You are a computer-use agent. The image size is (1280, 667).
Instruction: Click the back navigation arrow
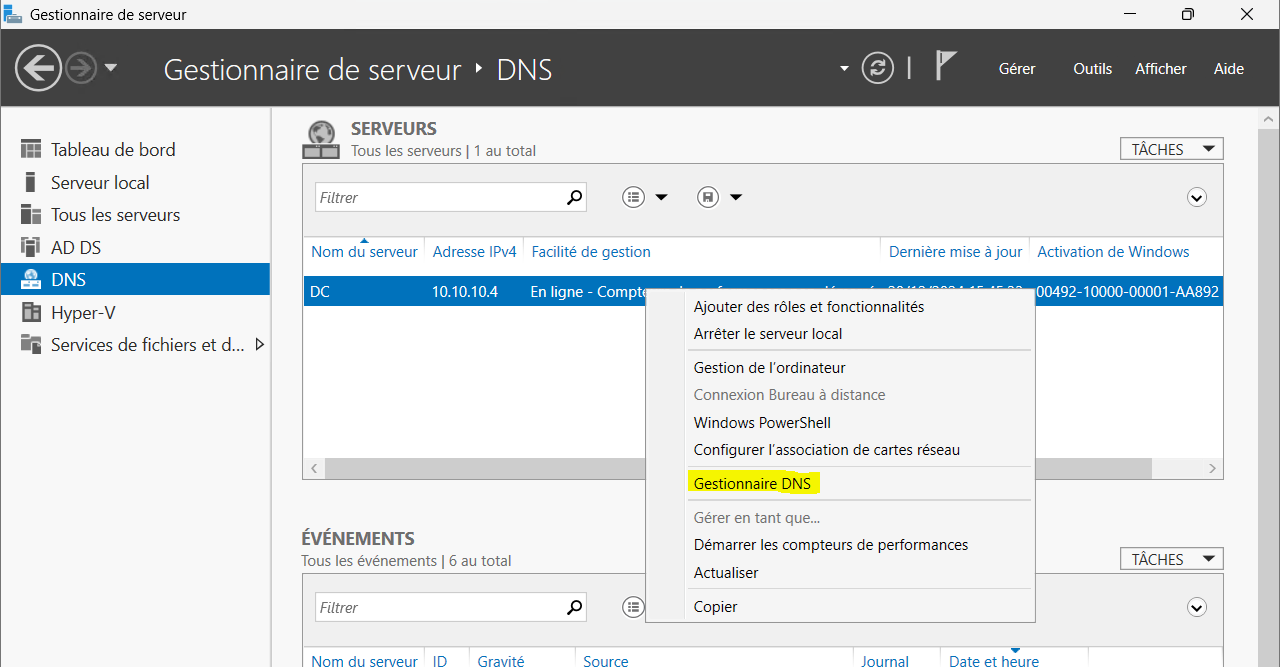pos(39,69)
